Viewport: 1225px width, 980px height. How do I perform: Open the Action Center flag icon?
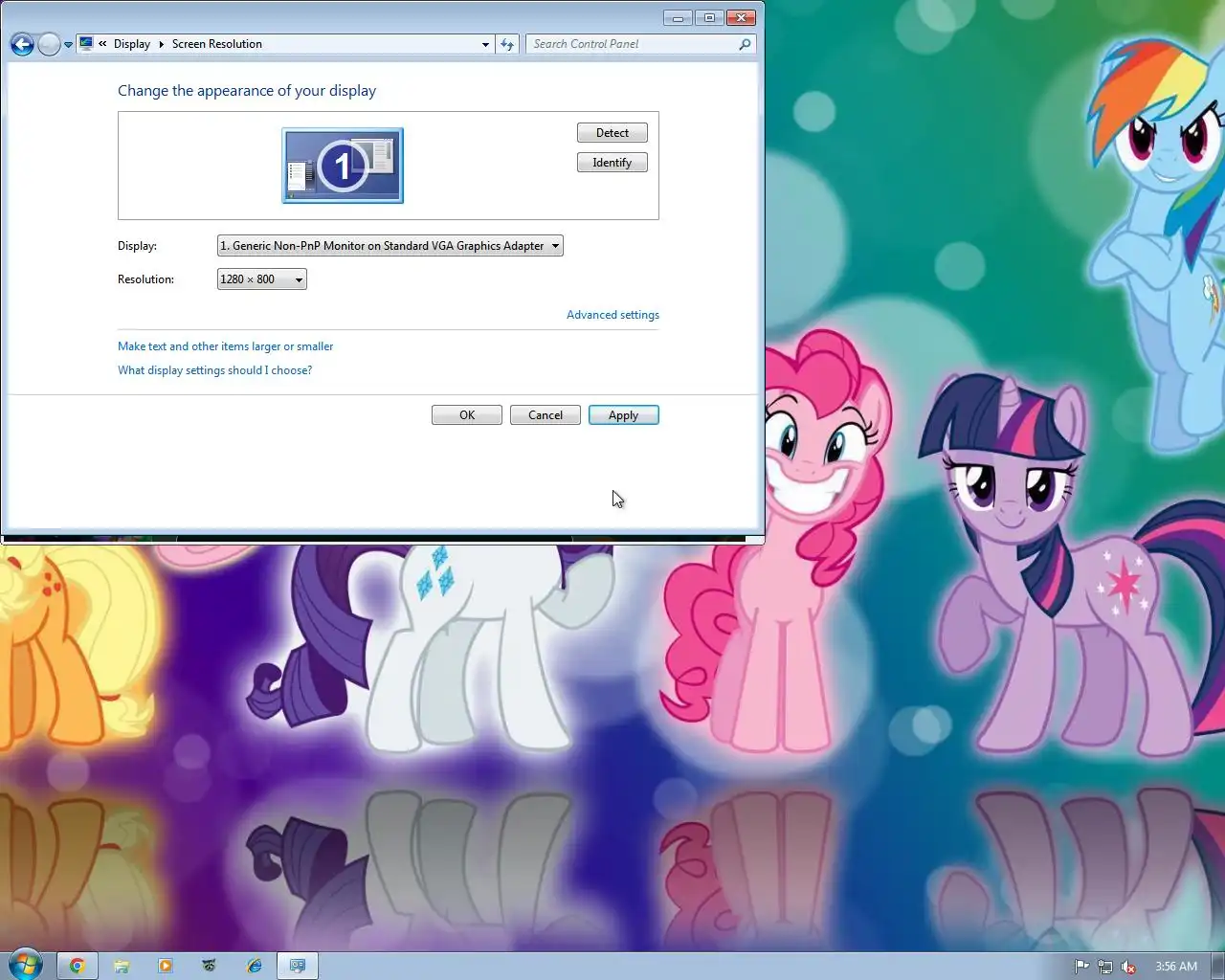pyautogui.click(x=1081, y=967)
